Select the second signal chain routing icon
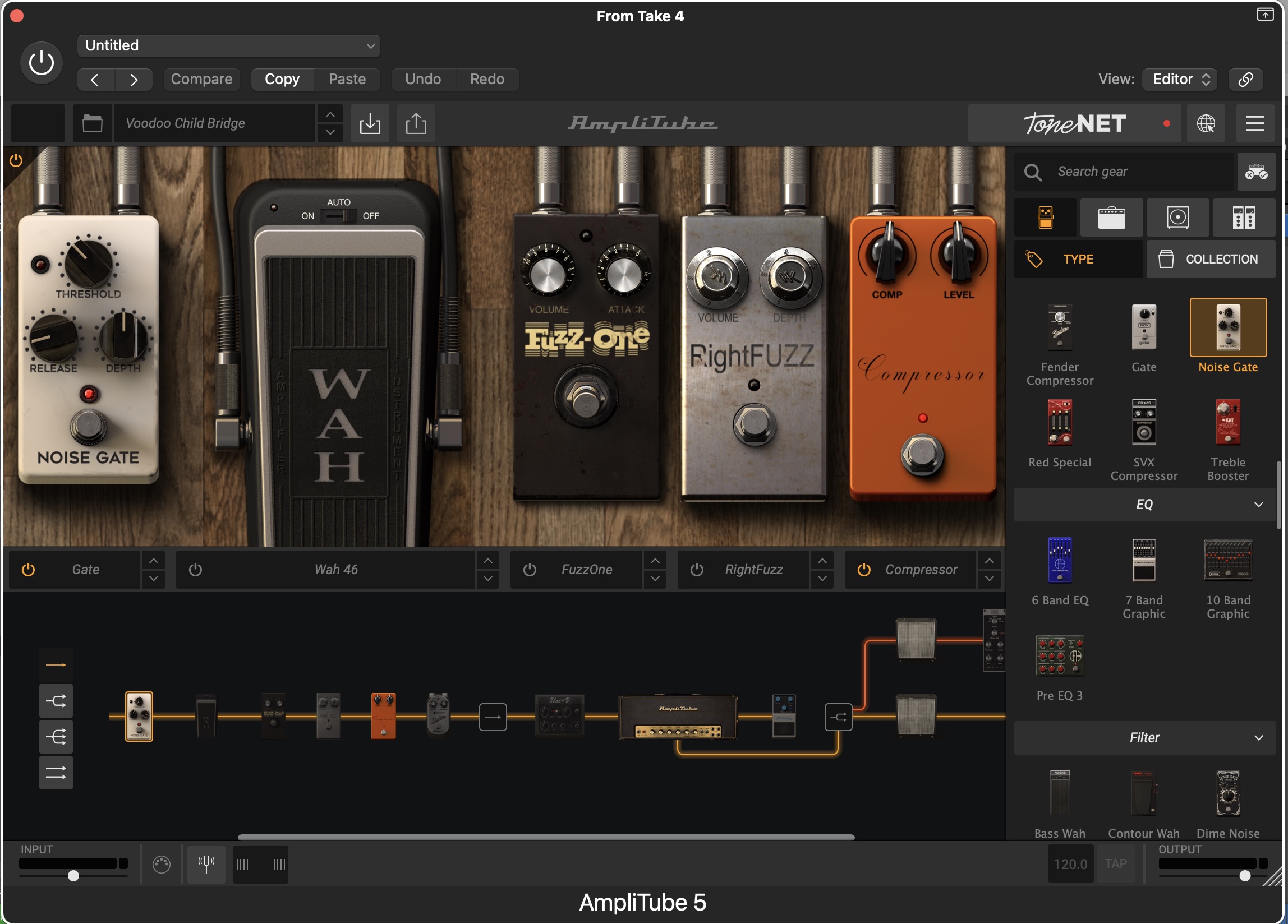Image resolution: width=1288 pixels, height=924 pixels. tap(56, 701)
